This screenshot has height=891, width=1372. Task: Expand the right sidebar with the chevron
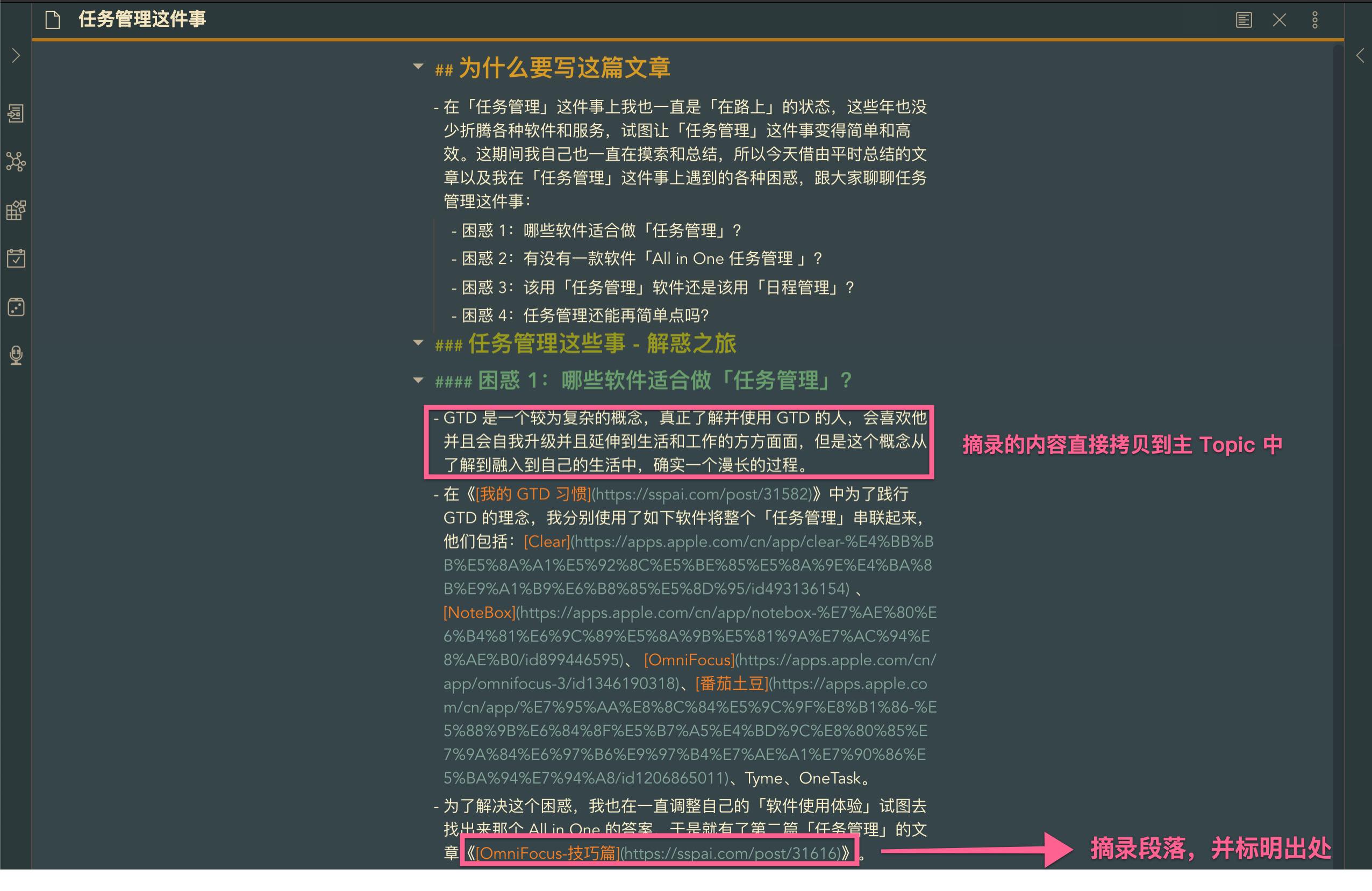(1360, 56)
